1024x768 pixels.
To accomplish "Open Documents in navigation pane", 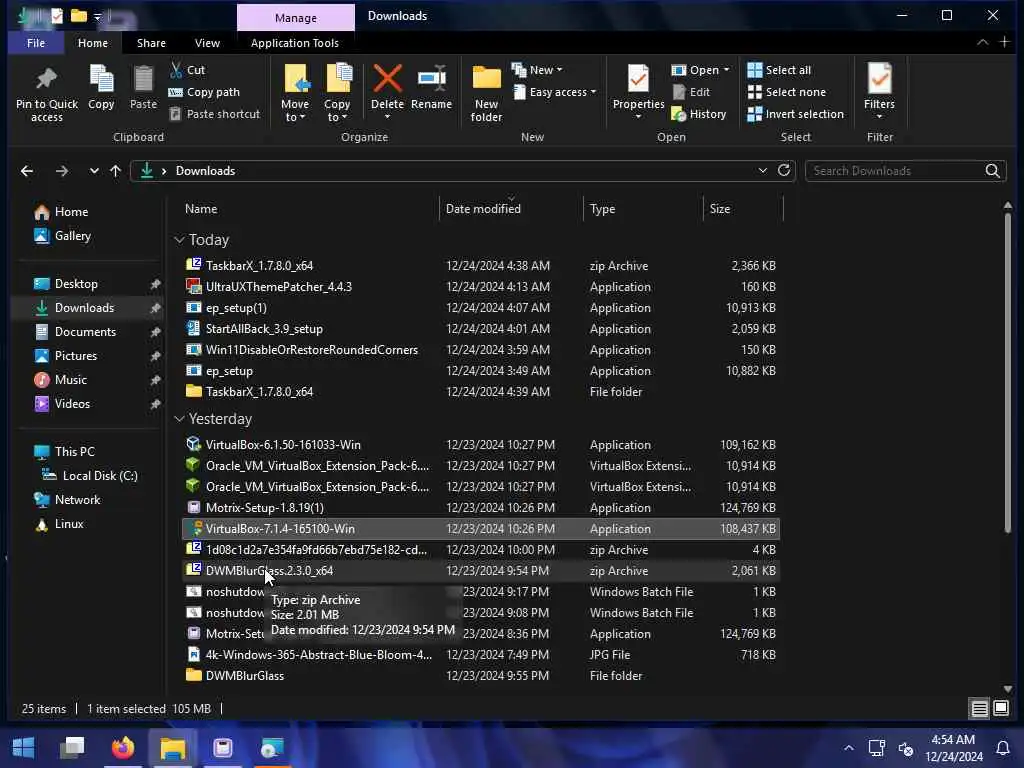I will [85, 332].
